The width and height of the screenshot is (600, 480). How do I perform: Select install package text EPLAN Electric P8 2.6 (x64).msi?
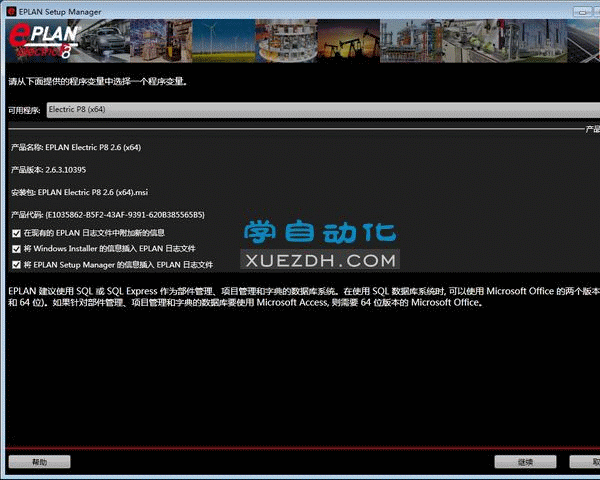(93, 193)
